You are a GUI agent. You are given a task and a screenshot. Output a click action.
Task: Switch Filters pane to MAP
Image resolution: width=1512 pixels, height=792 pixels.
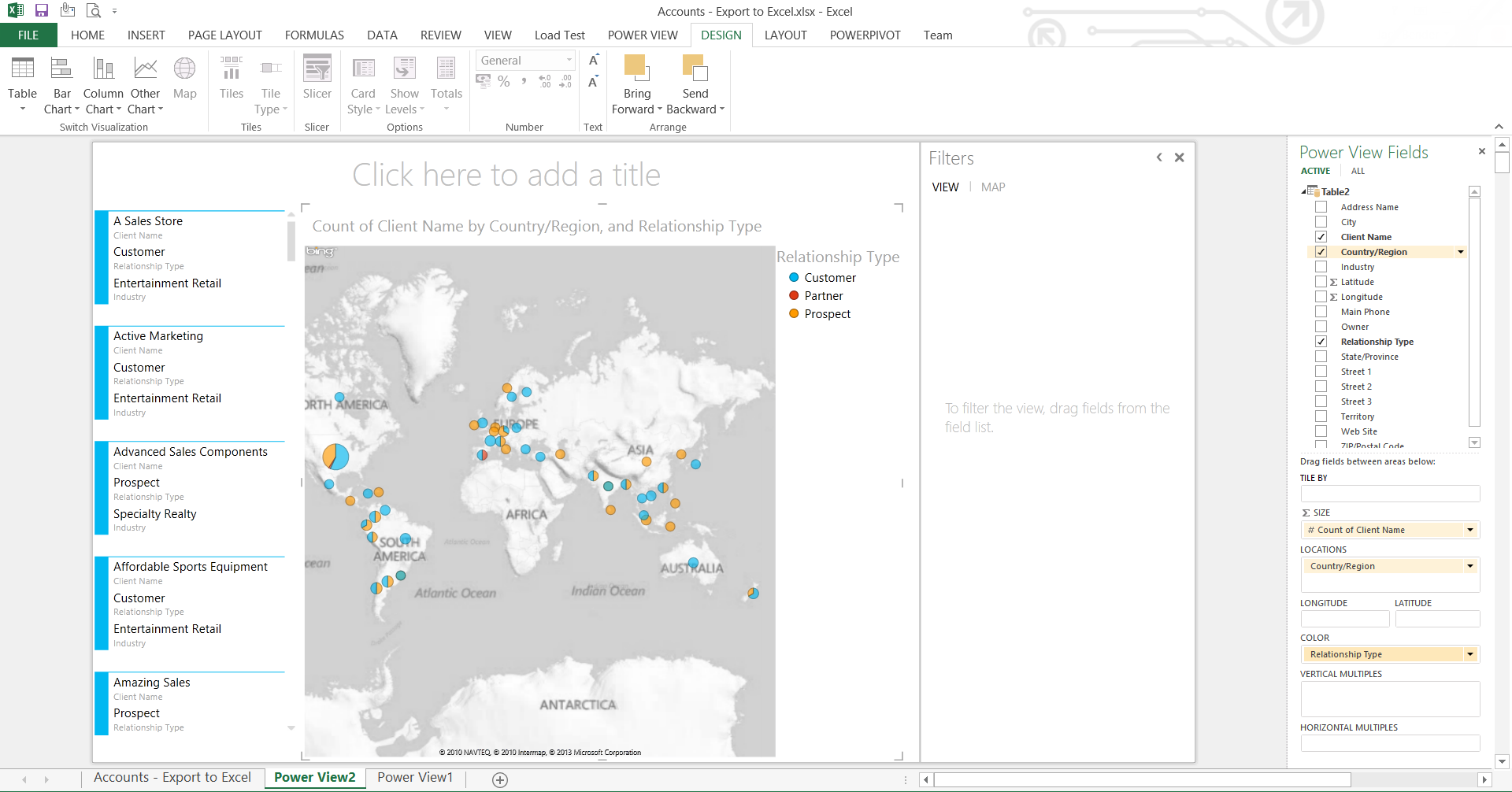click(992, 187)
